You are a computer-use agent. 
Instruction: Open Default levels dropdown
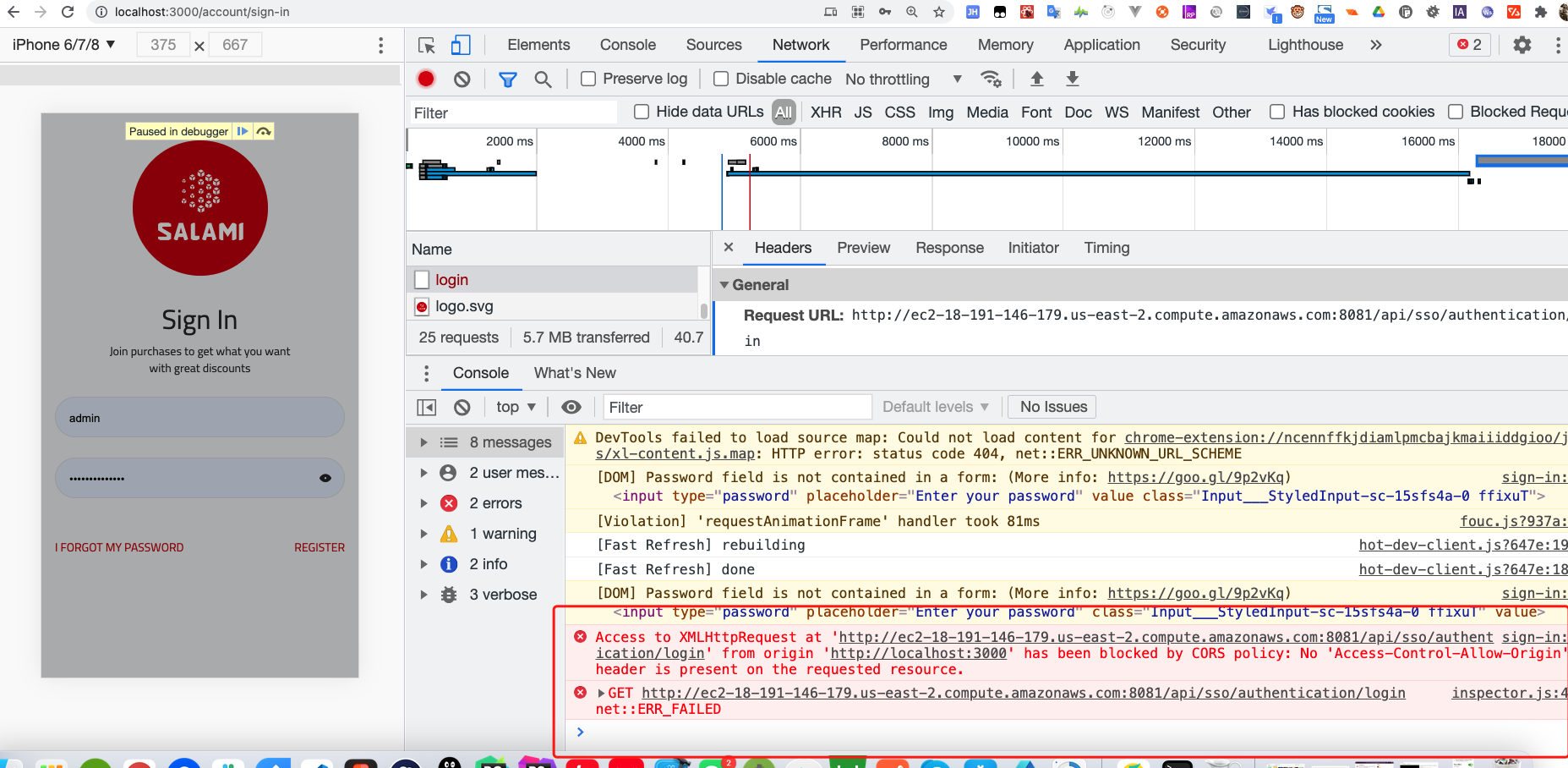pos(936,408)
